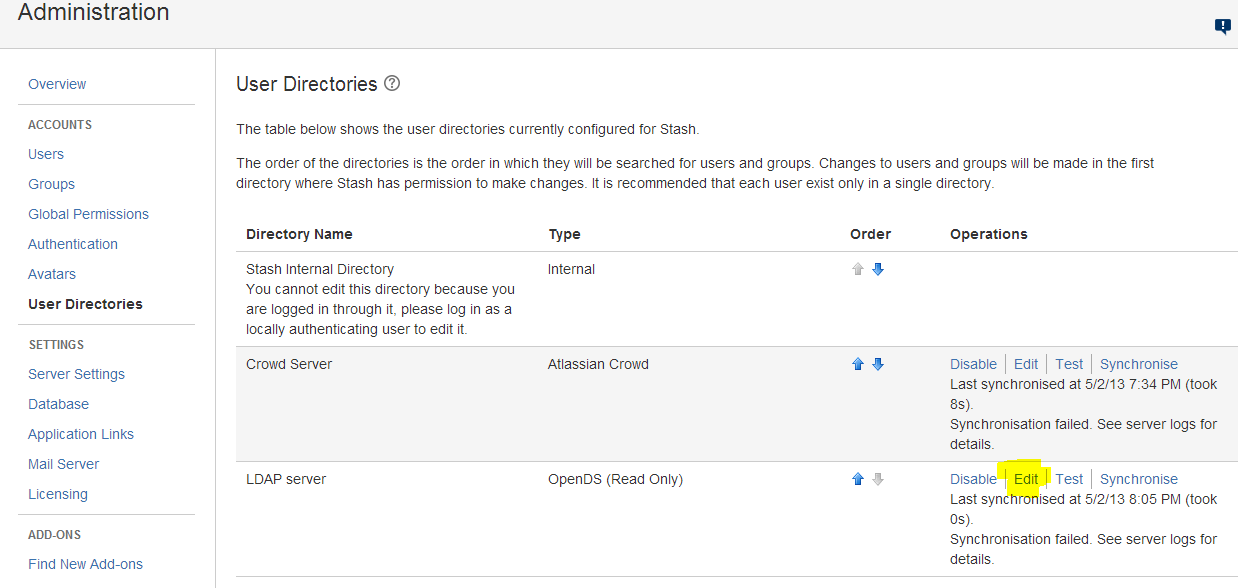Move Stash Internal Directory down with blue arrow
Image resolution: width=1238 pixels, height=588 pixels.
tap(878, 269)
